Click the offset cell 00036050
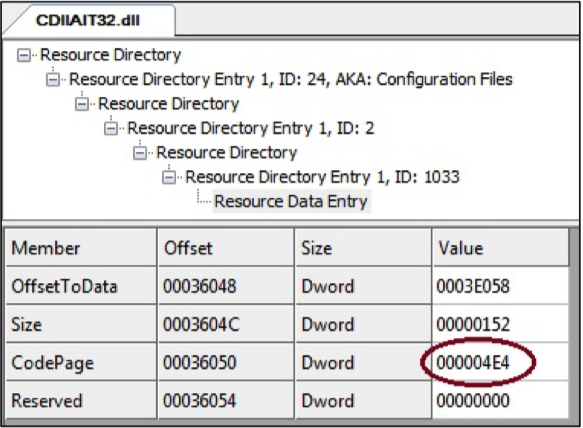583x428 pixels. (x=226, y=363)
